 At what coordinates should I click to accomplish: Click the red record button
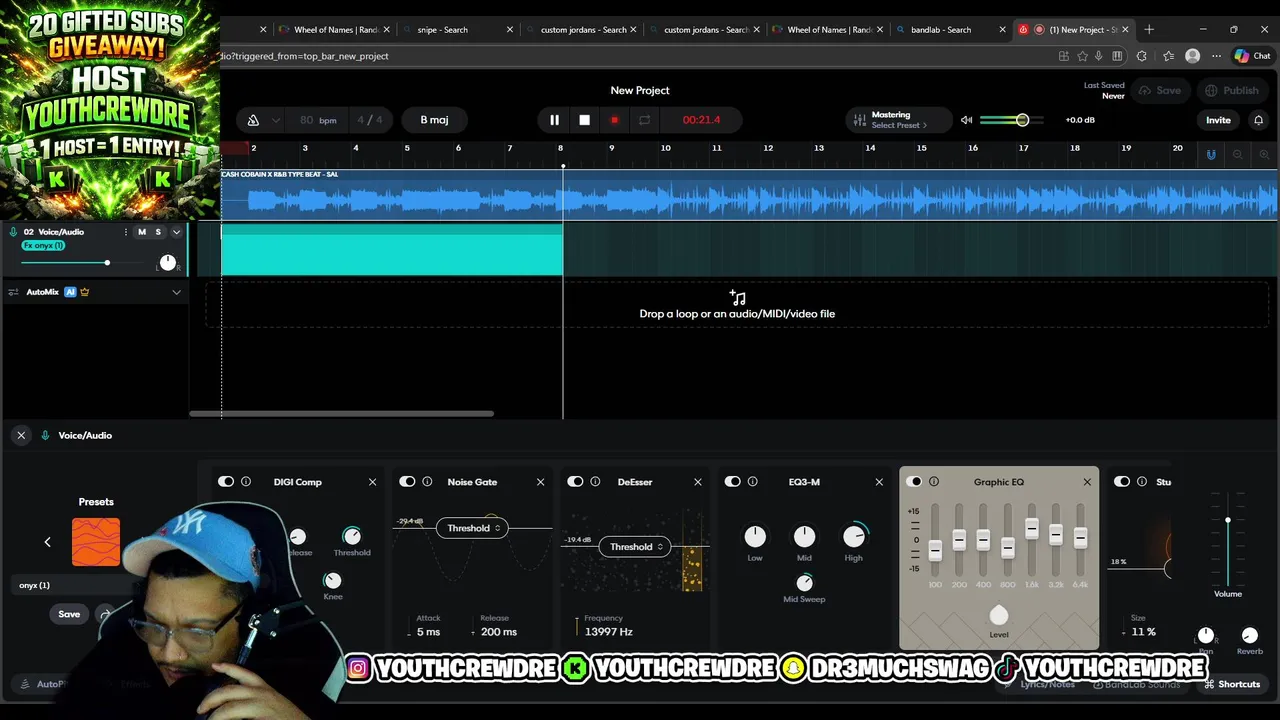614,120
